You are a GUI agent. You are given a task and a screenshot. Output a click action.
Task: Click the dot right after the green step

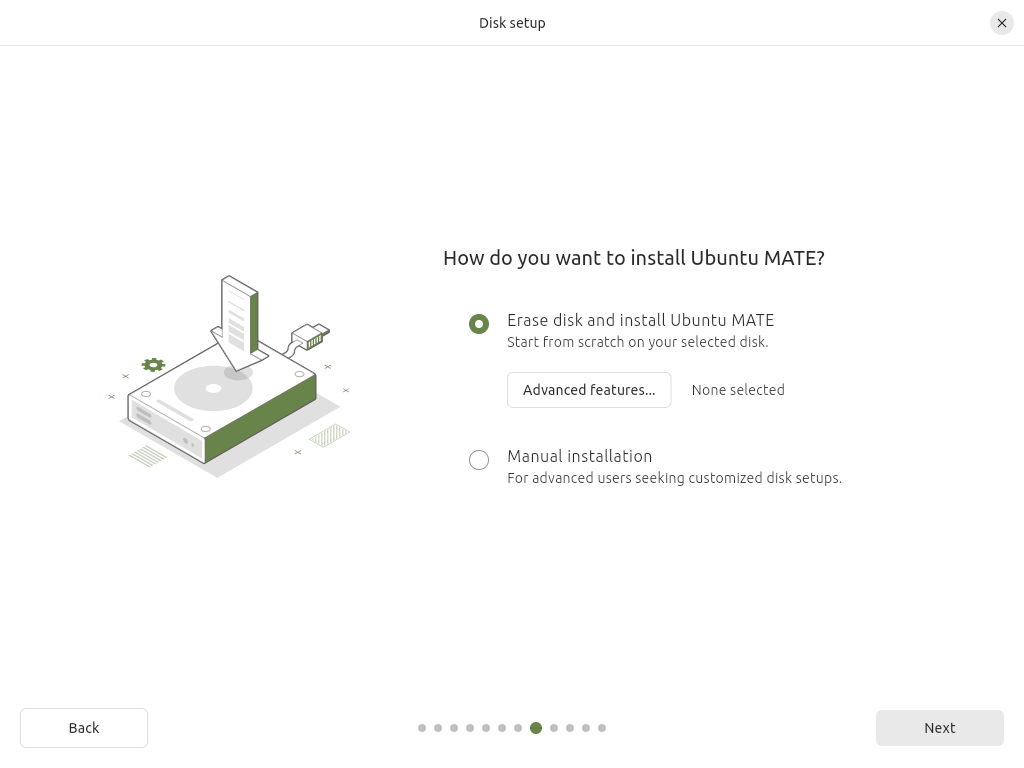point(554,728)
